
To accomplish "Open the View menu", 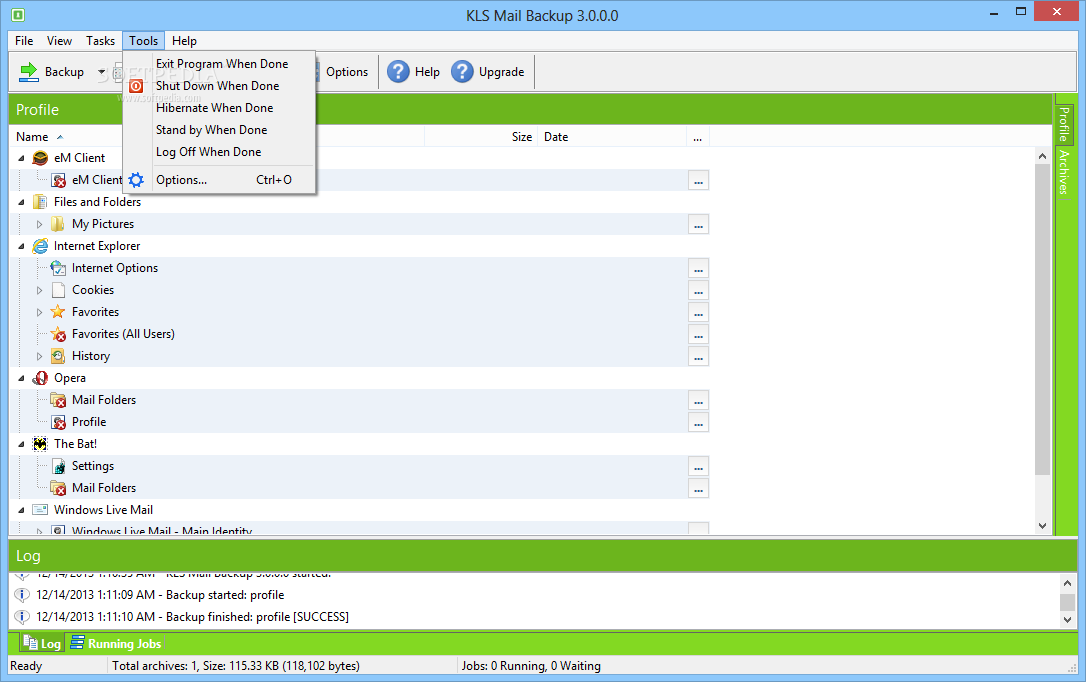I will [x=60, y=41].
